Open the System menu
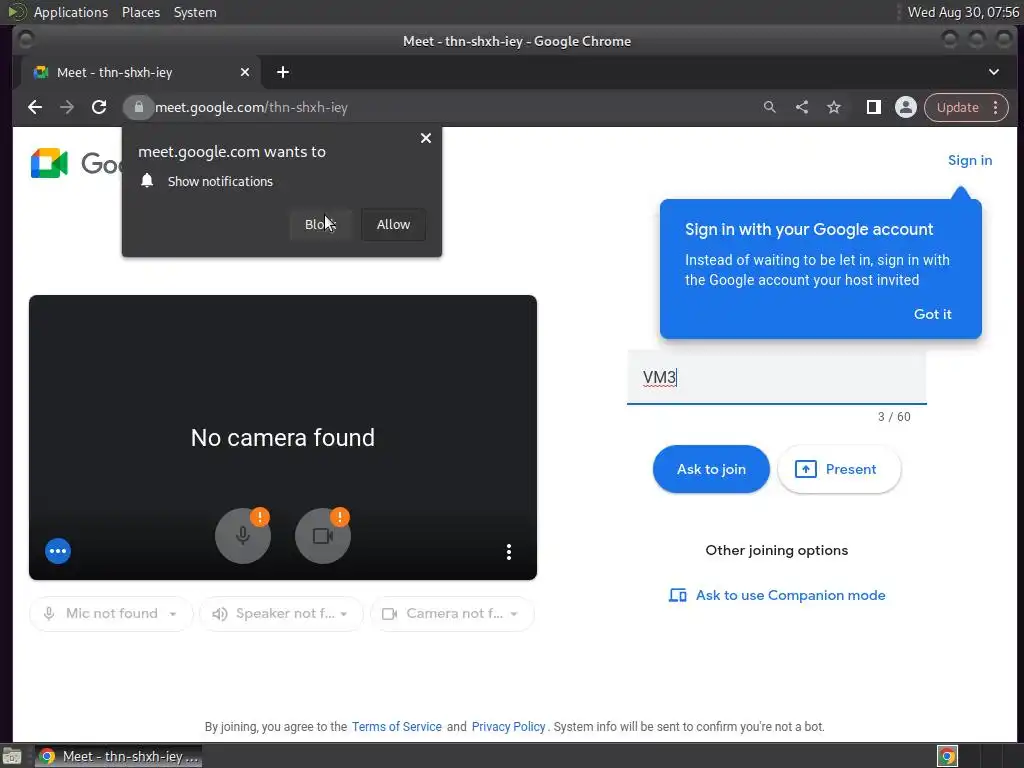This screenshot has width=1024, height=768. [195, 12]
